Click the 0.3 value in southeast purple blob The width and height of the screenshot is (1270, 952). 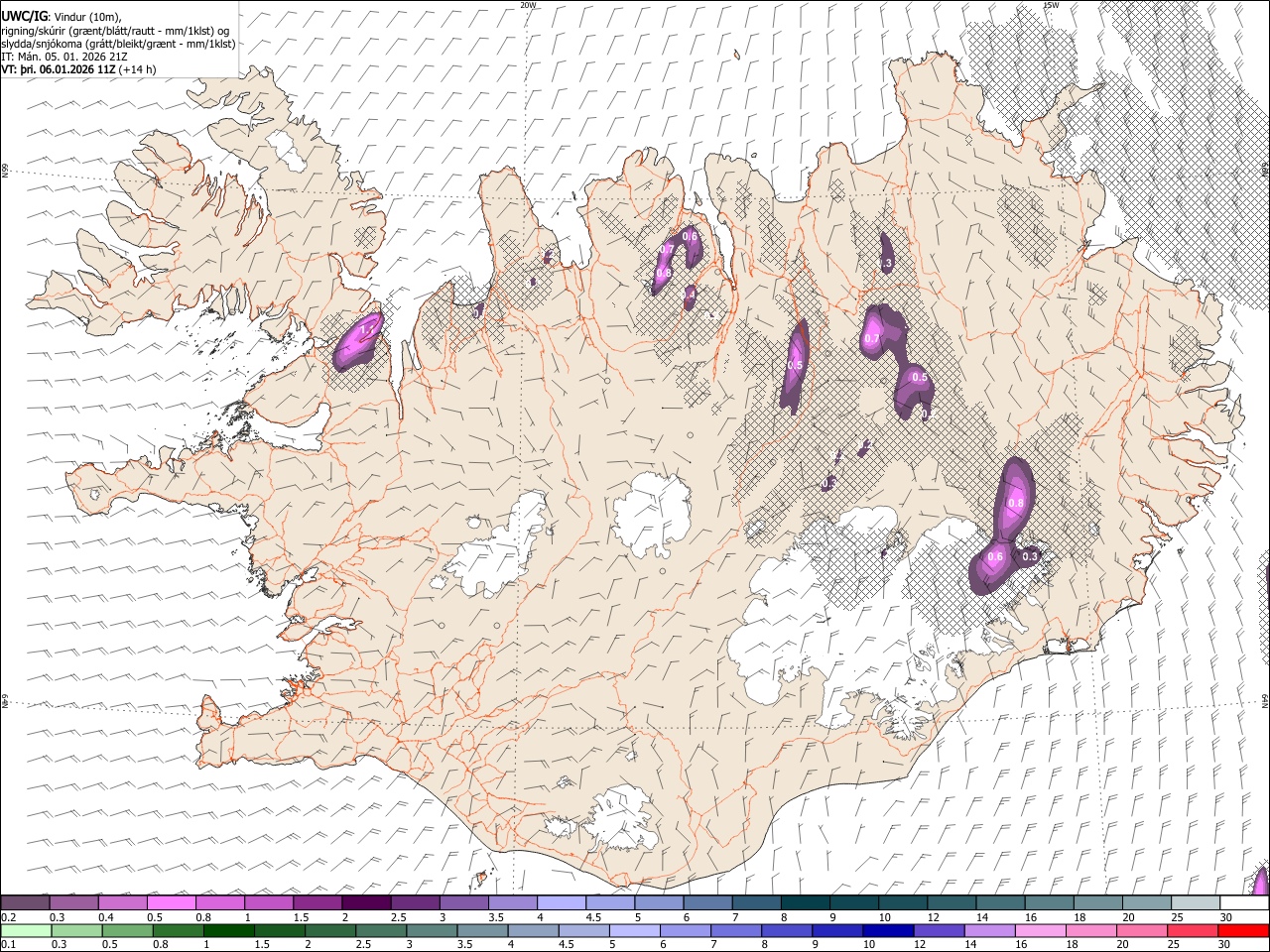1030,557
